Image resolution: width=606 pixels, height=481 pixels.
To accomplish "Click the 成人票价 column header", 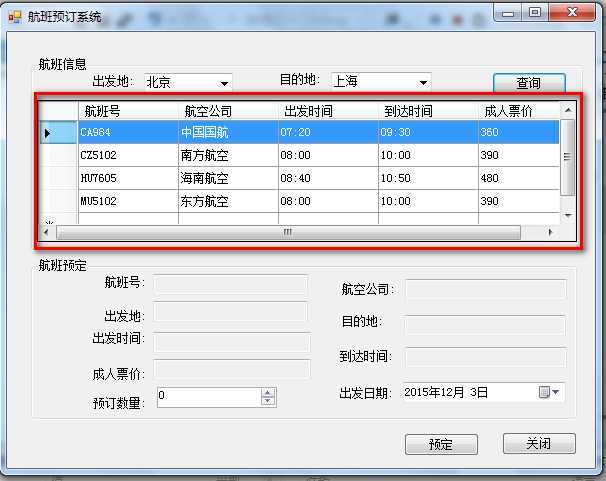I will tap(519, 111).
